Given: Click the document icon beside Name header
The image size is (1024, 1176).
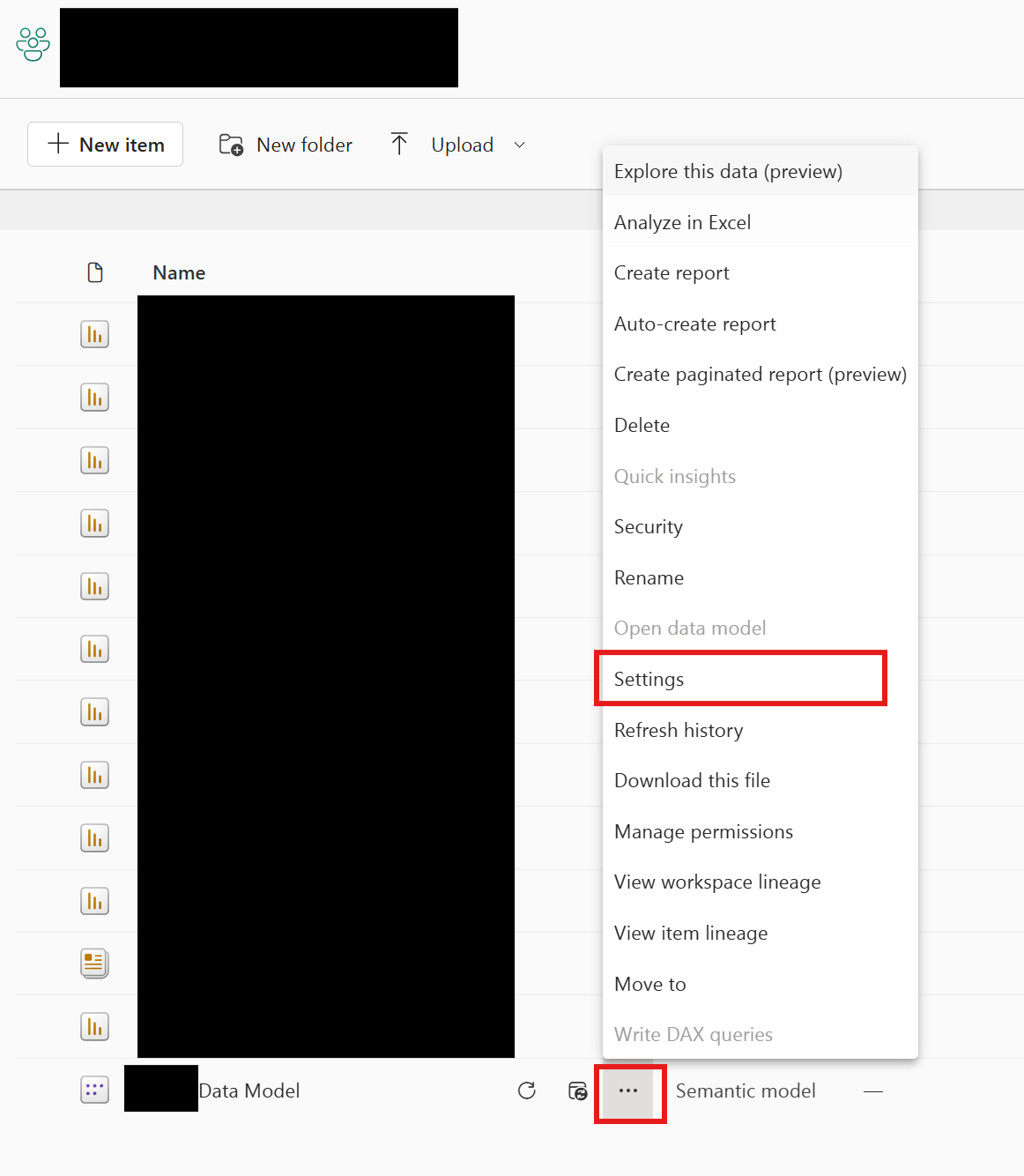Looking at the screenshot, I should pyautogui.click(x=95, y=272).
